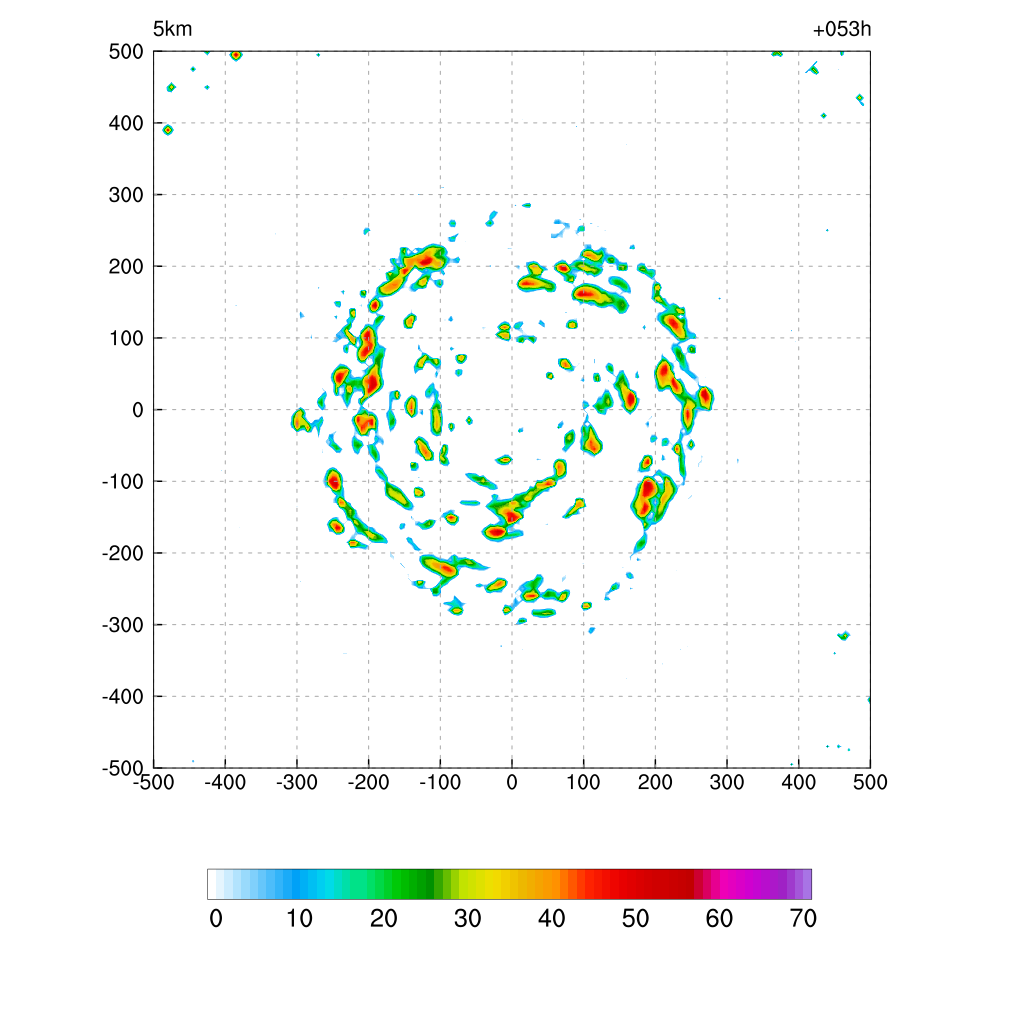The height and width of the screenshot is (1024, 1024).
Task: Select the y-axis tick label "-300"
Action: pos(123,625)
